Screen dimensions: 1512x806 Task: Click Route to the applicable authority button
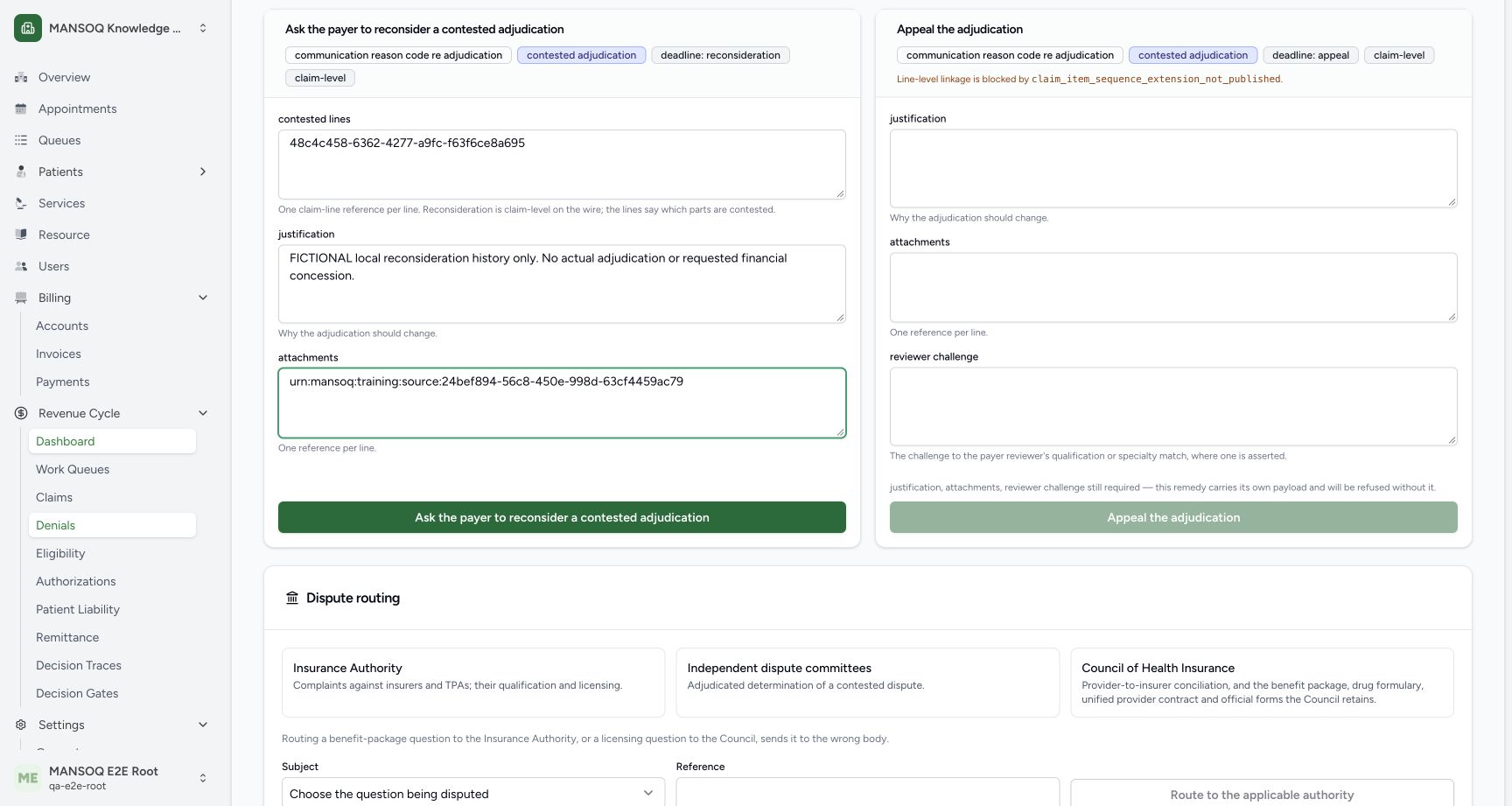(x=1262, y=794)
